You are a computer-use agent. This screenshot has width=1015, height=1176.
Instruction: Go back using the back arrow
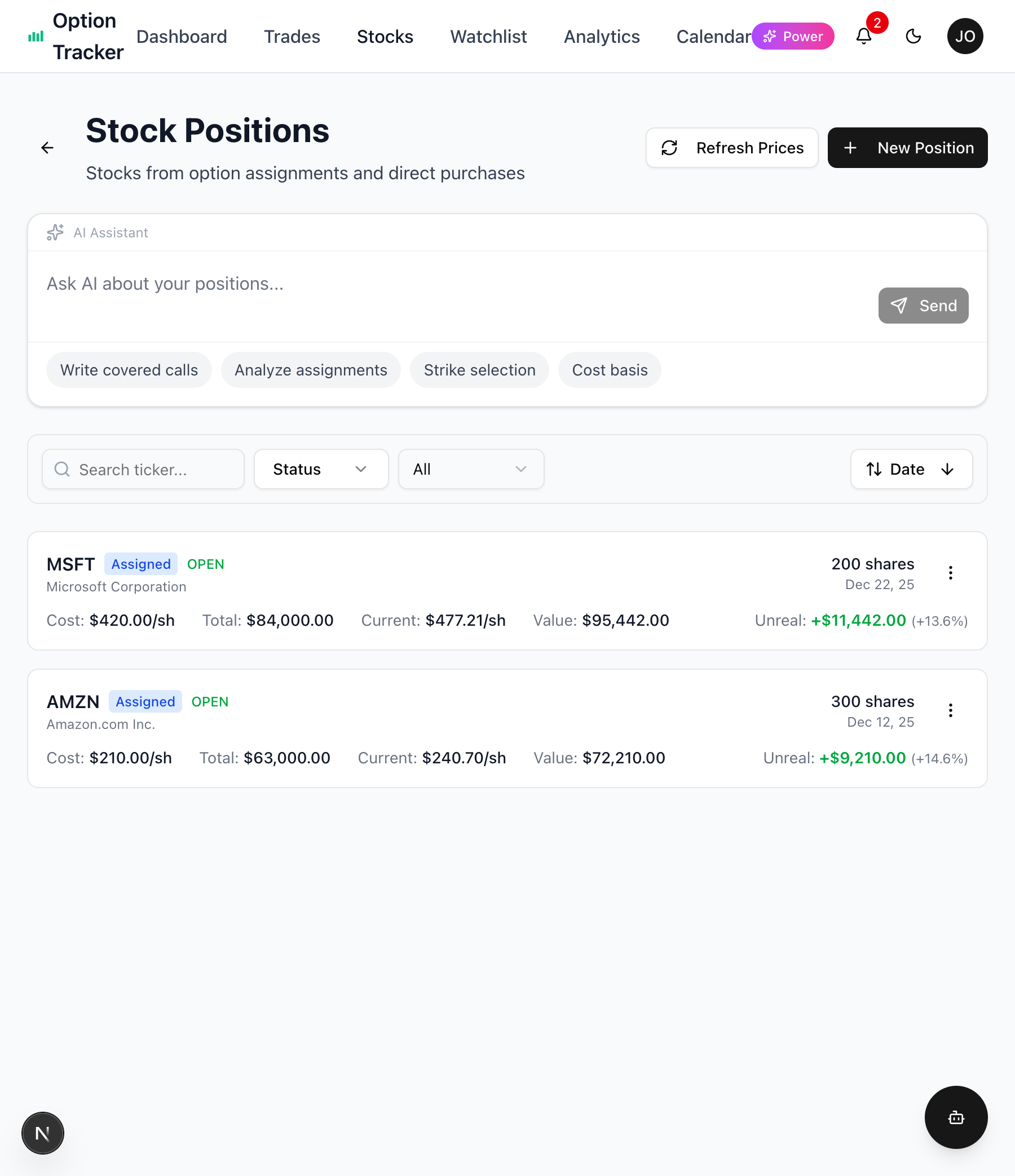pyautogui.click(x=48, y=148)
